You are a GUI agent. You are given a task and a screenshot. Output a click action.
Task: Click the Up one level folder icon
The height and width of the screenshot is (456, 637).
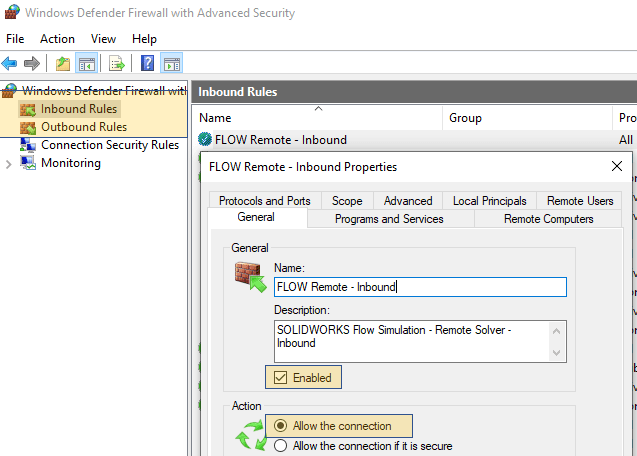pos(63,64)
